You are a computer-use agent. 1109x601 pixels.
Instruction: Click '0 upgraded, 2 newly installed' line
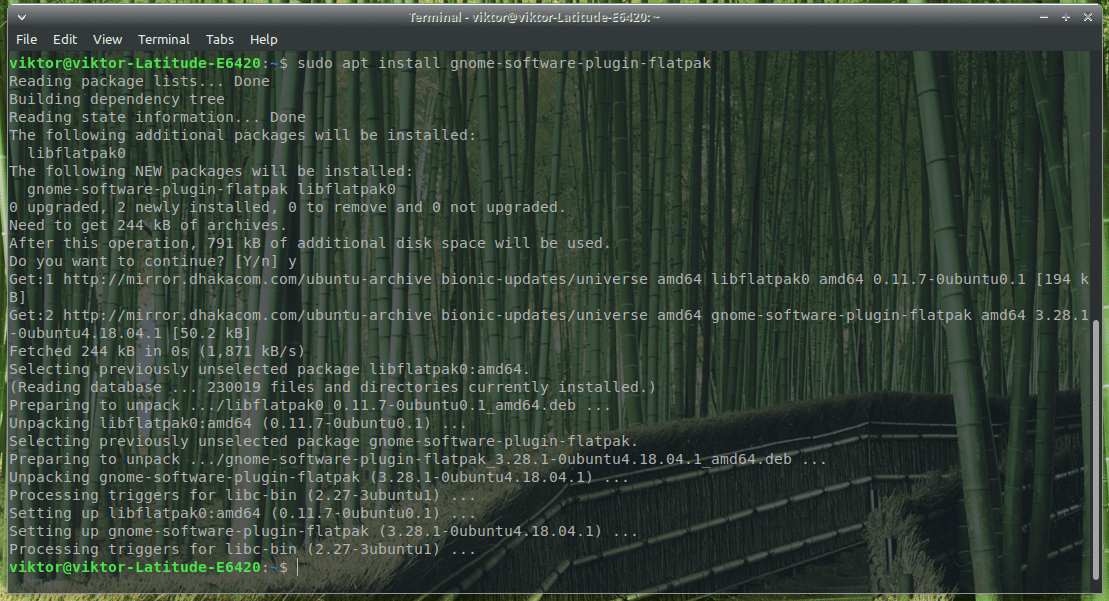(287, 207)
